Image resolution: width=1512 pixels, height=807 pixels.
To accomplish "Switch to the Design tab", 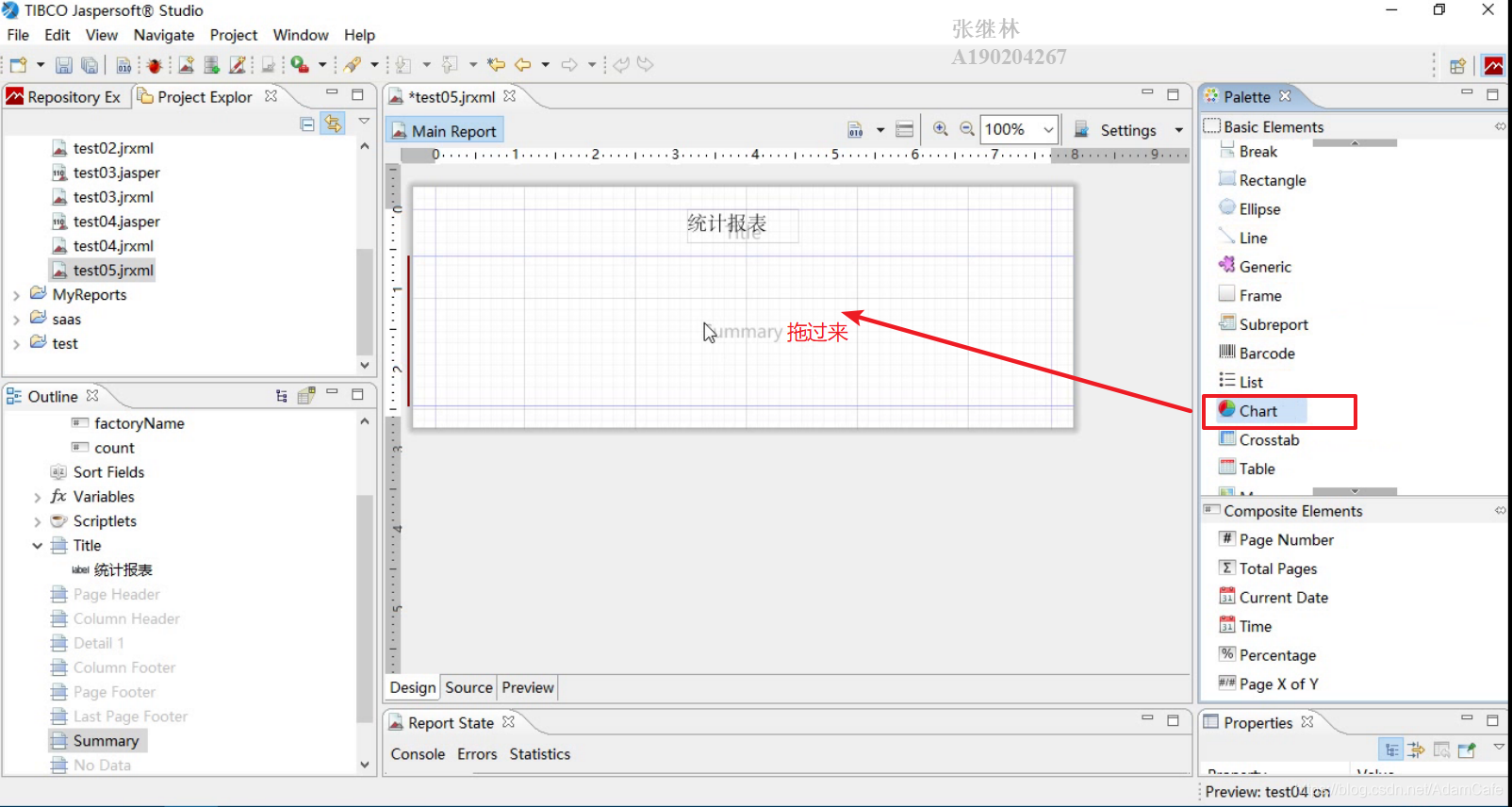I will coord(413,687).
